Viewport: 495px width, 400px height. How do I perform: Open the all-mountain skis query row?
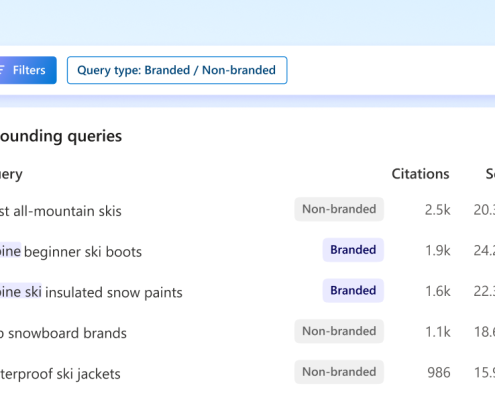coord(61,211)
